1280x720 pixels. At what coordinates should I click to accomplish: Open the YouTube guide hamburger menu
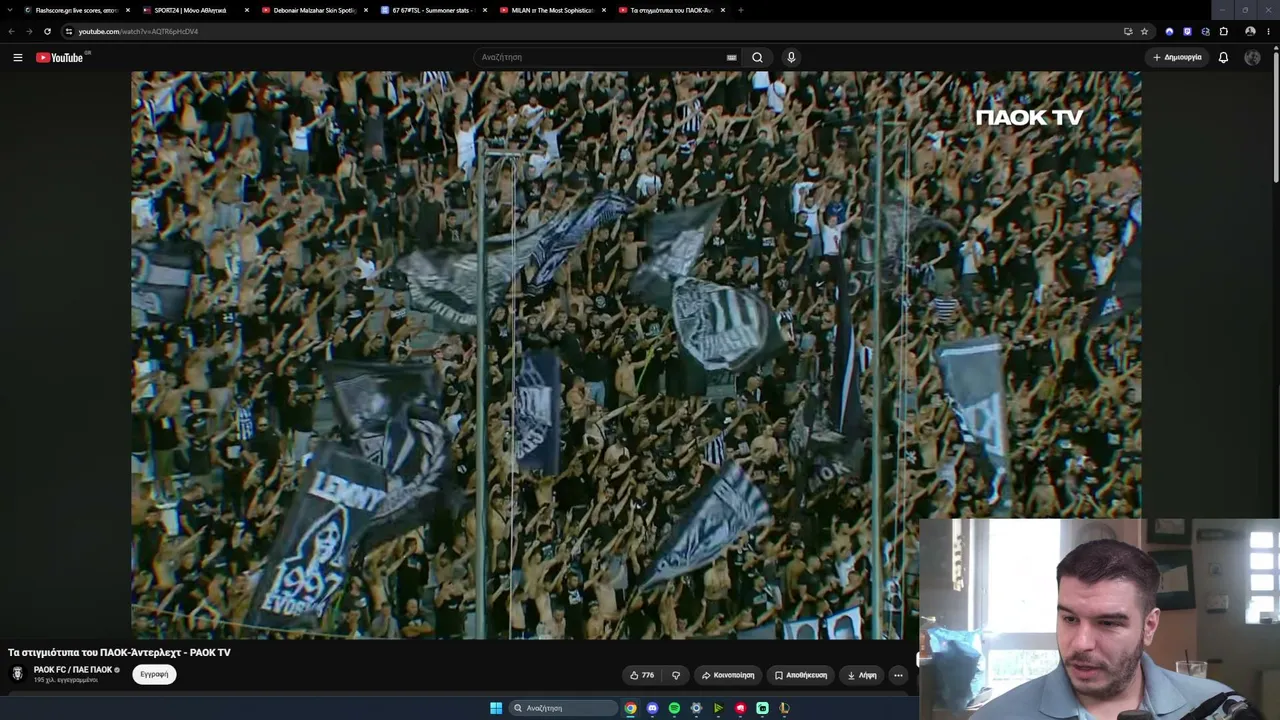(x=18, y=57)
